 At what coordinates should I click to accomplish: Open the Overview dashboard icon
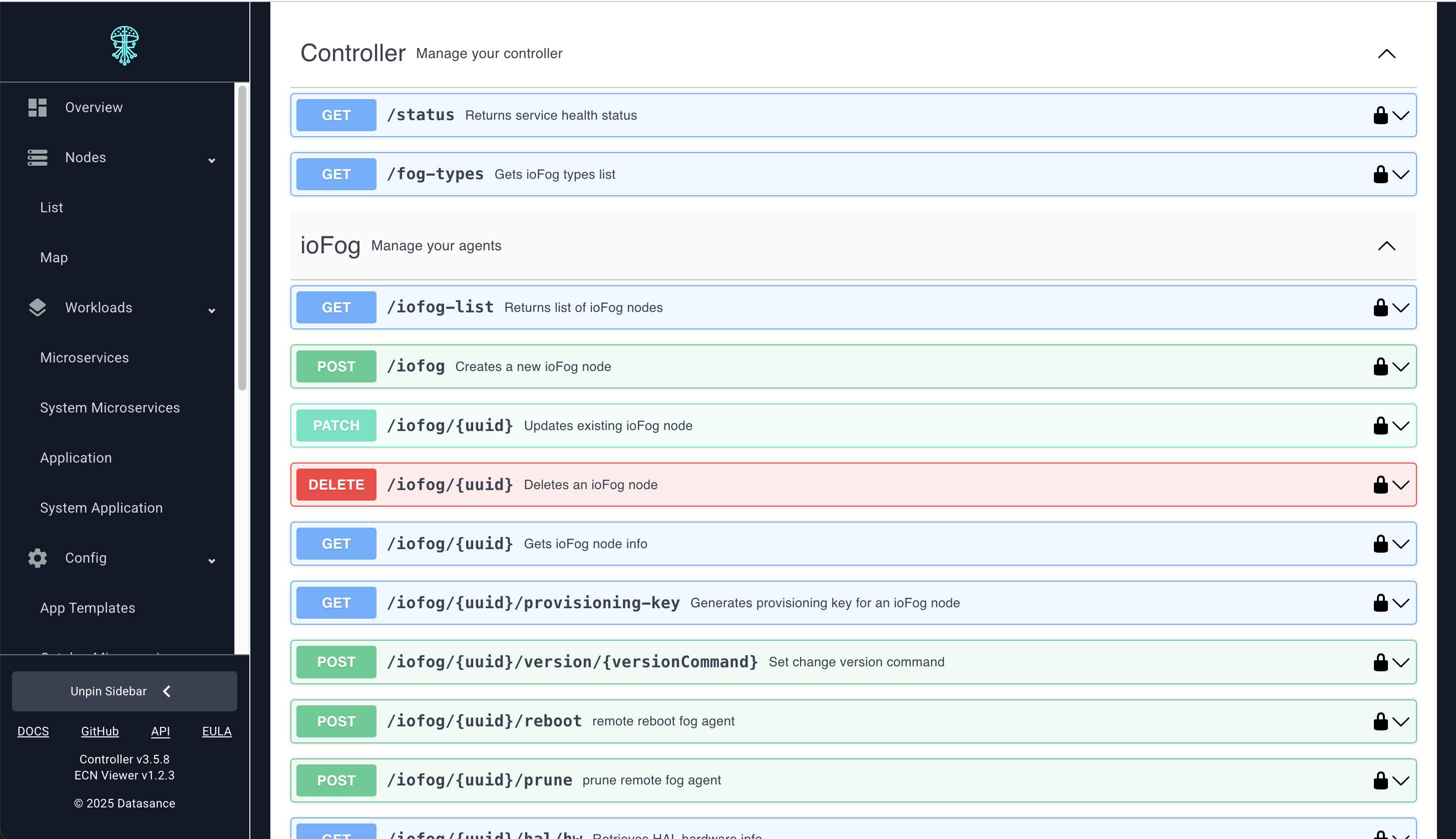(x=37, y=107)
